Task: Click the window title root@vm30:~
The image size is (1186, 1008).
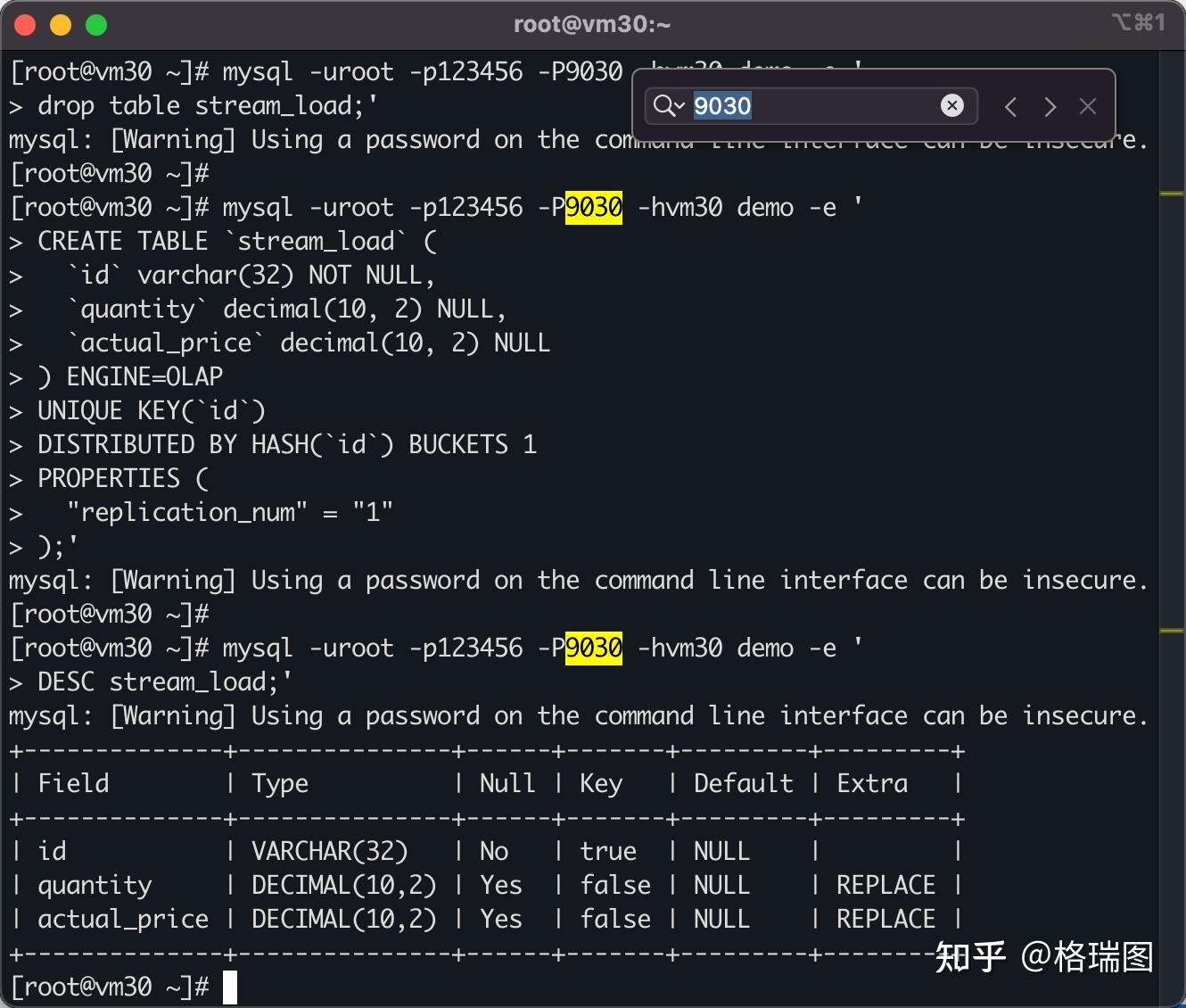Action: point(592,24)
